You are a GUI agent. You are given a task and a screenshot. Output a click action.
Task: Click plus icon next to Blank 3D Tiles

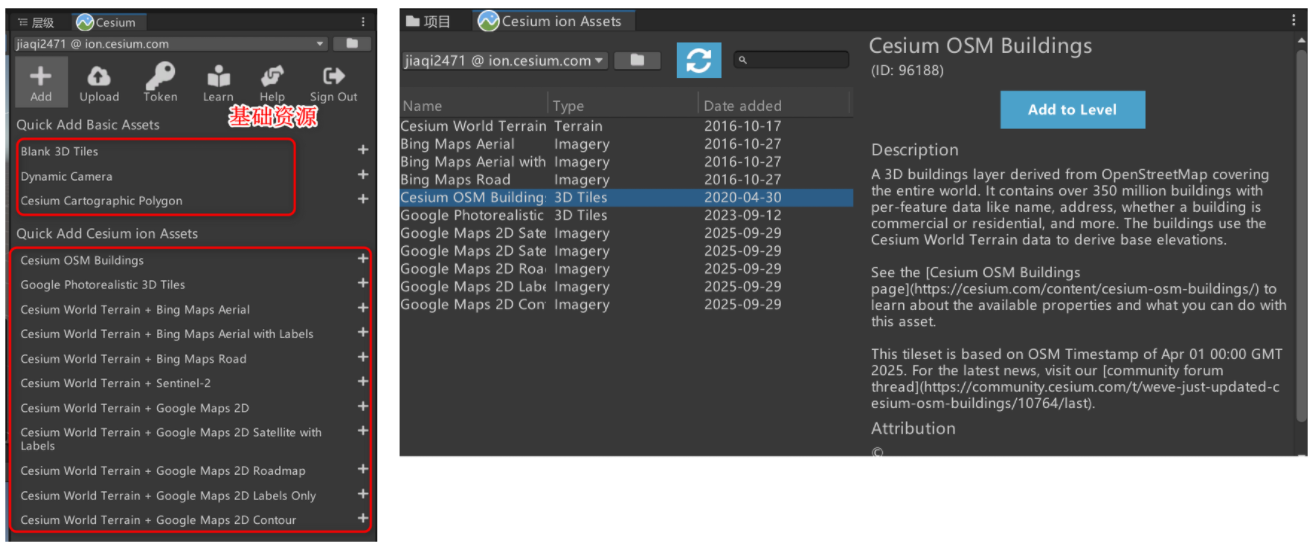click(x=363, y=151)
